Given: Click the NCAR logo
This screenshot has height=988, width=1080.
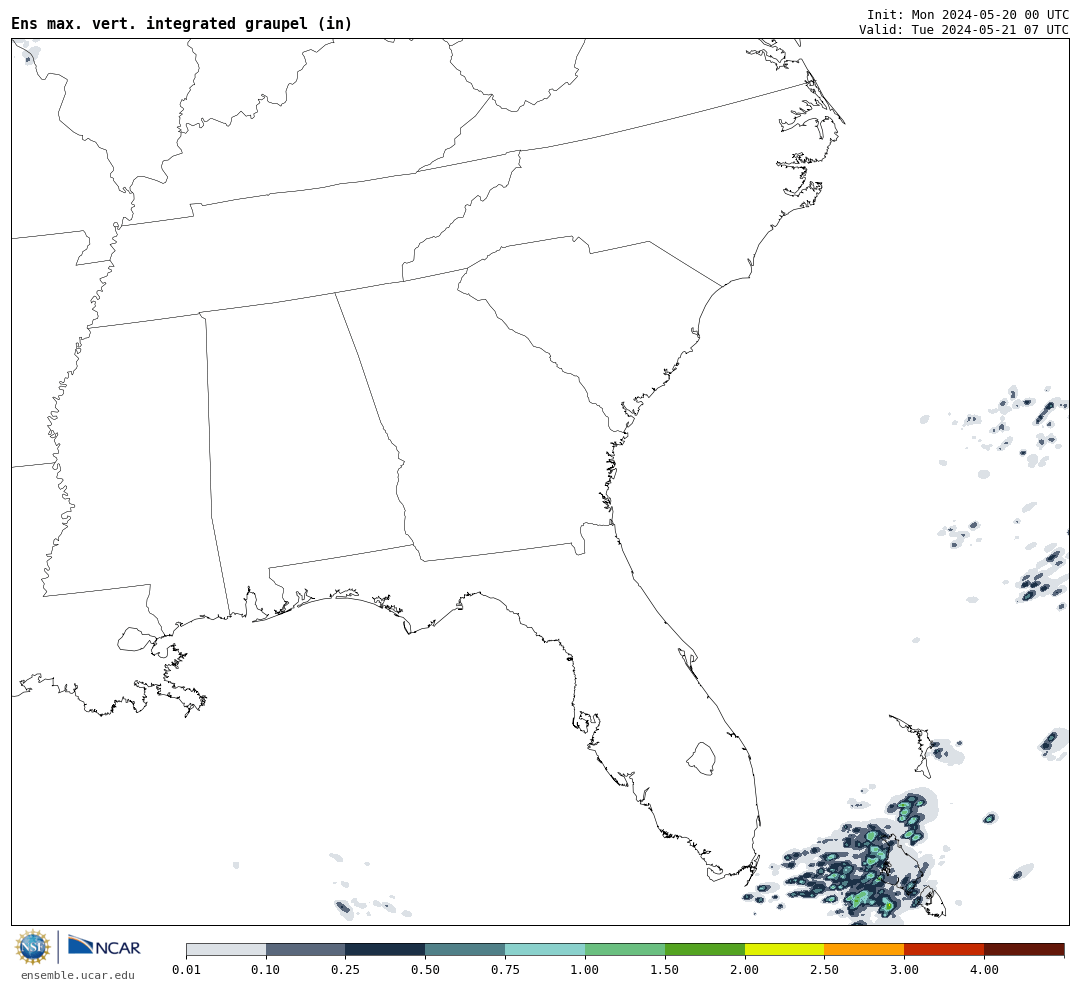Looking at the screenshot, I should pyautogui.click(x=104, y=946).
